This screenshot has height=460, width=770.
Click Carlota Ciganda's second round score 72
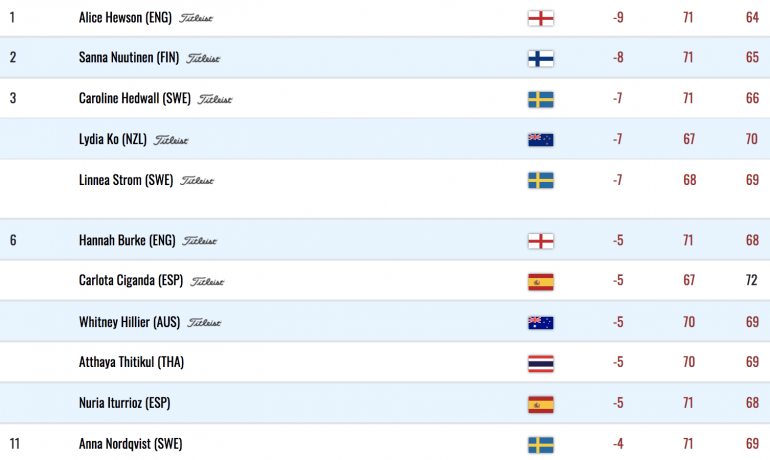point(751,280)
